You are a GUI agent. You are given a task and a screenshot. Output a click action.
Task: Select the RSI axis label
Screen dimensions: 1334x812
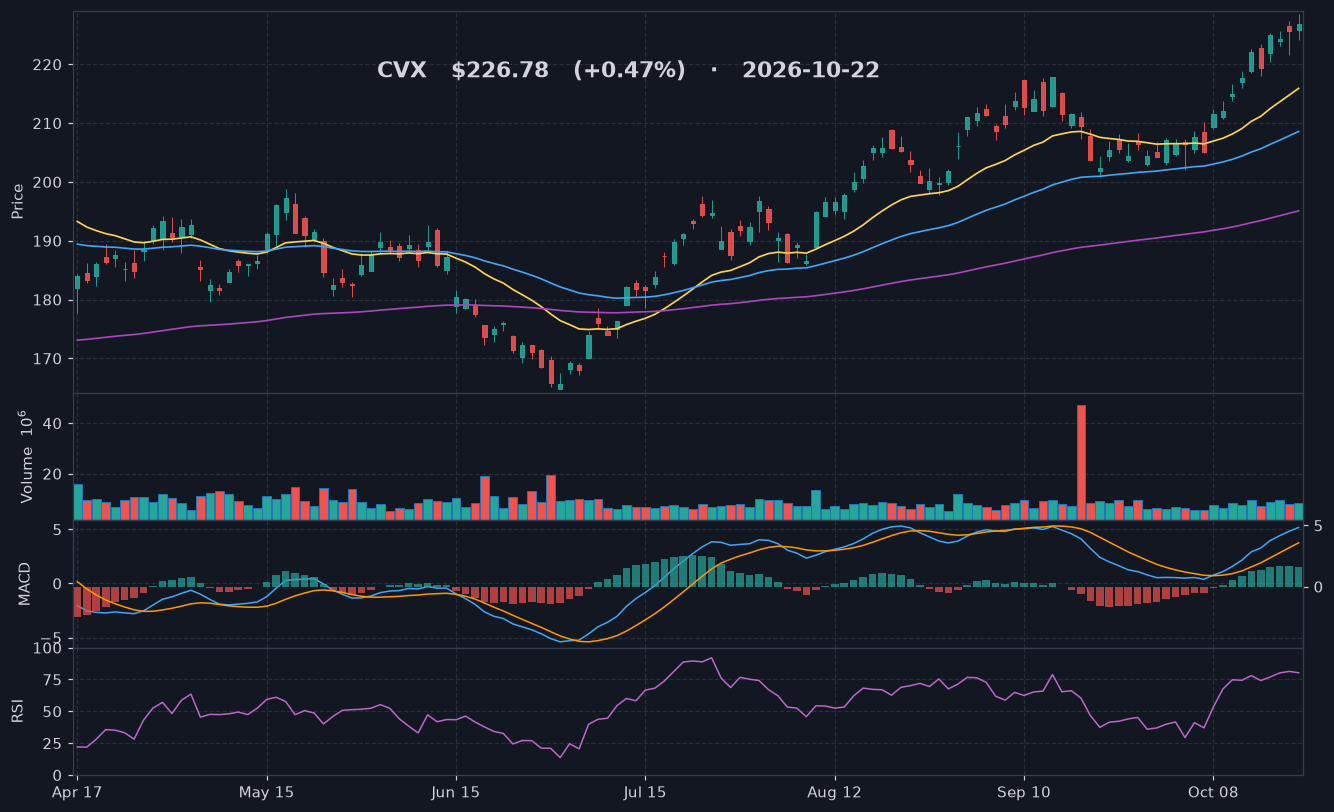coord(18,711)
